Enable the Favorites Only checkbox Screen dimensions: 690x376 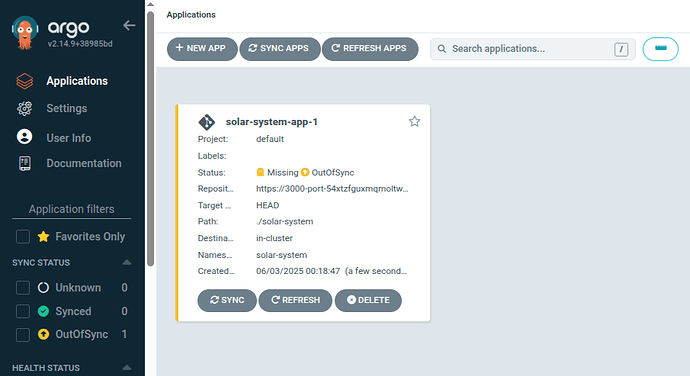pyautogui.click(x=23, y=236)
